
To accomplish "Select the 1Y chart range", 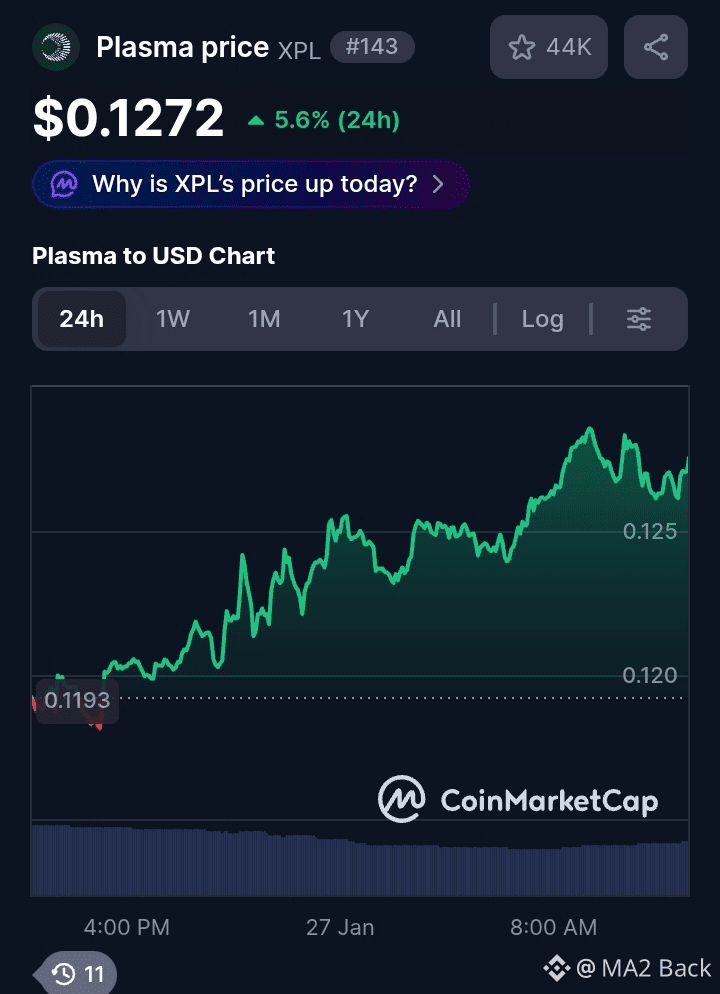I will click(356, 319).
